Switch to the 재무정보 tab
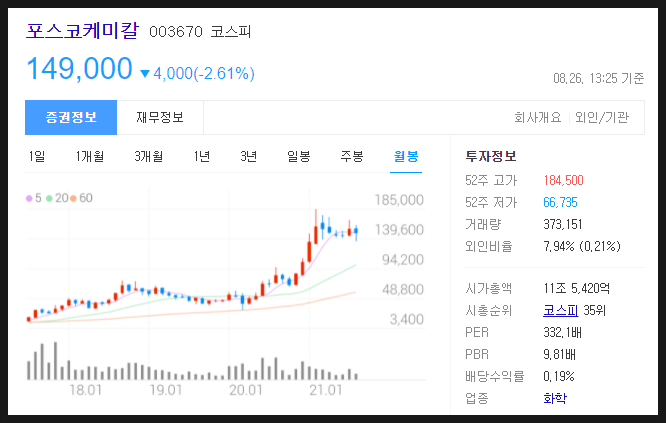The width and height of the screenshot is (666, 423). pyautogui.click(x=160, y=117)
